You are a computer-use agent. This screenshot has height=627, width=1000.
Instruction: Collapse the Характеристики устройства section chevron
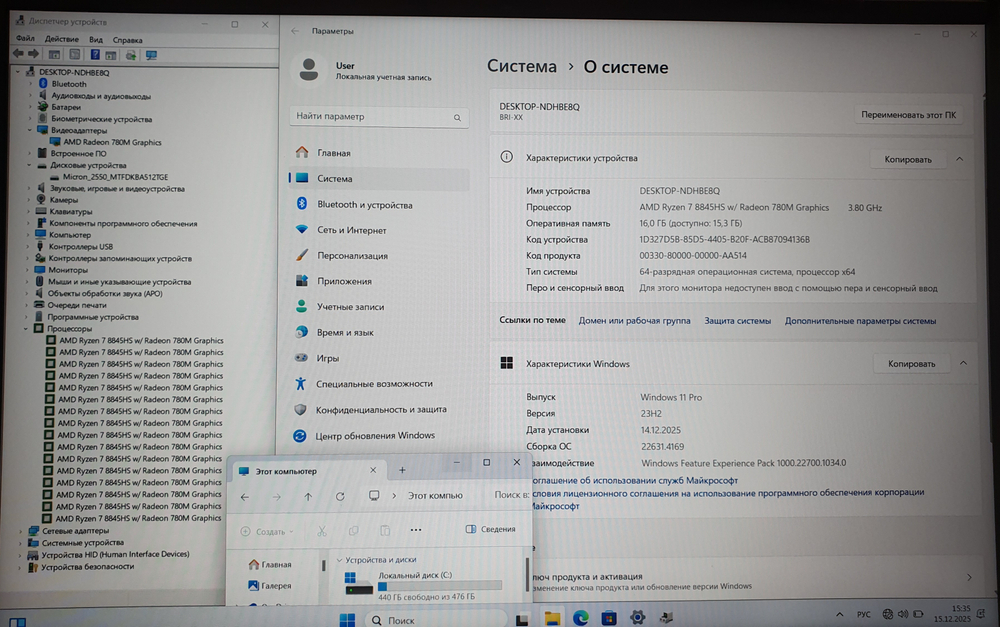[958, 157]
